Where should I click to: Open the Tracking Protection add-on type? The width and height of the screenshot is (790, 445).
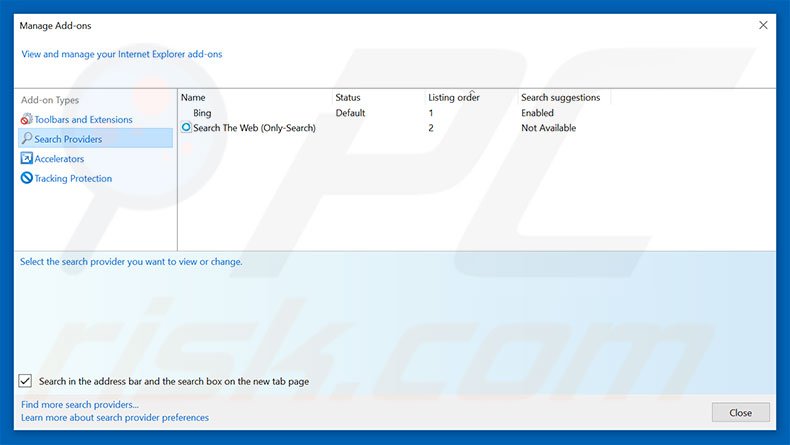(x=73, y=178)
